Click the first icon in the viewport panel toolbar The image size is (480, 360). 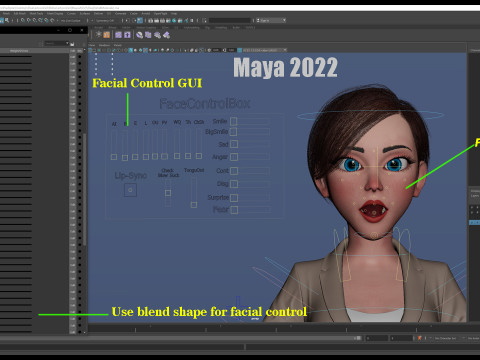90,50
